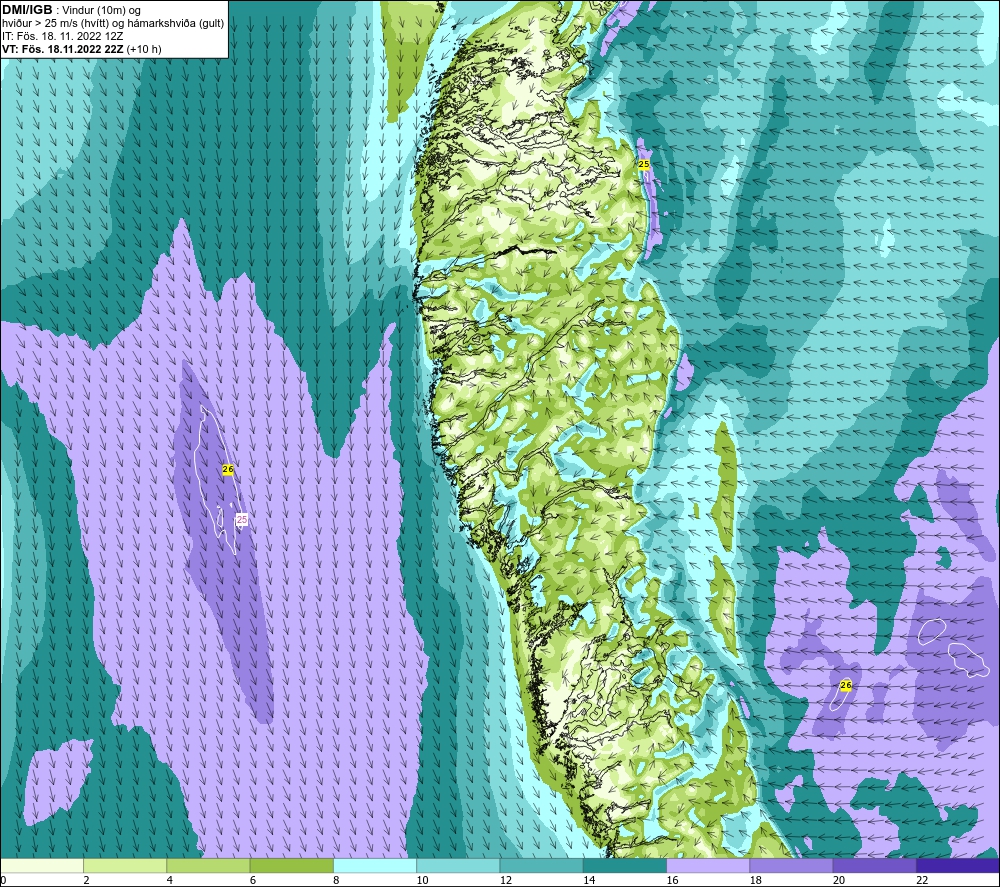This screenshot has height=887, width=1000.
Task: Click the '6' tick label on the color scale
Action: pos(253,881)
